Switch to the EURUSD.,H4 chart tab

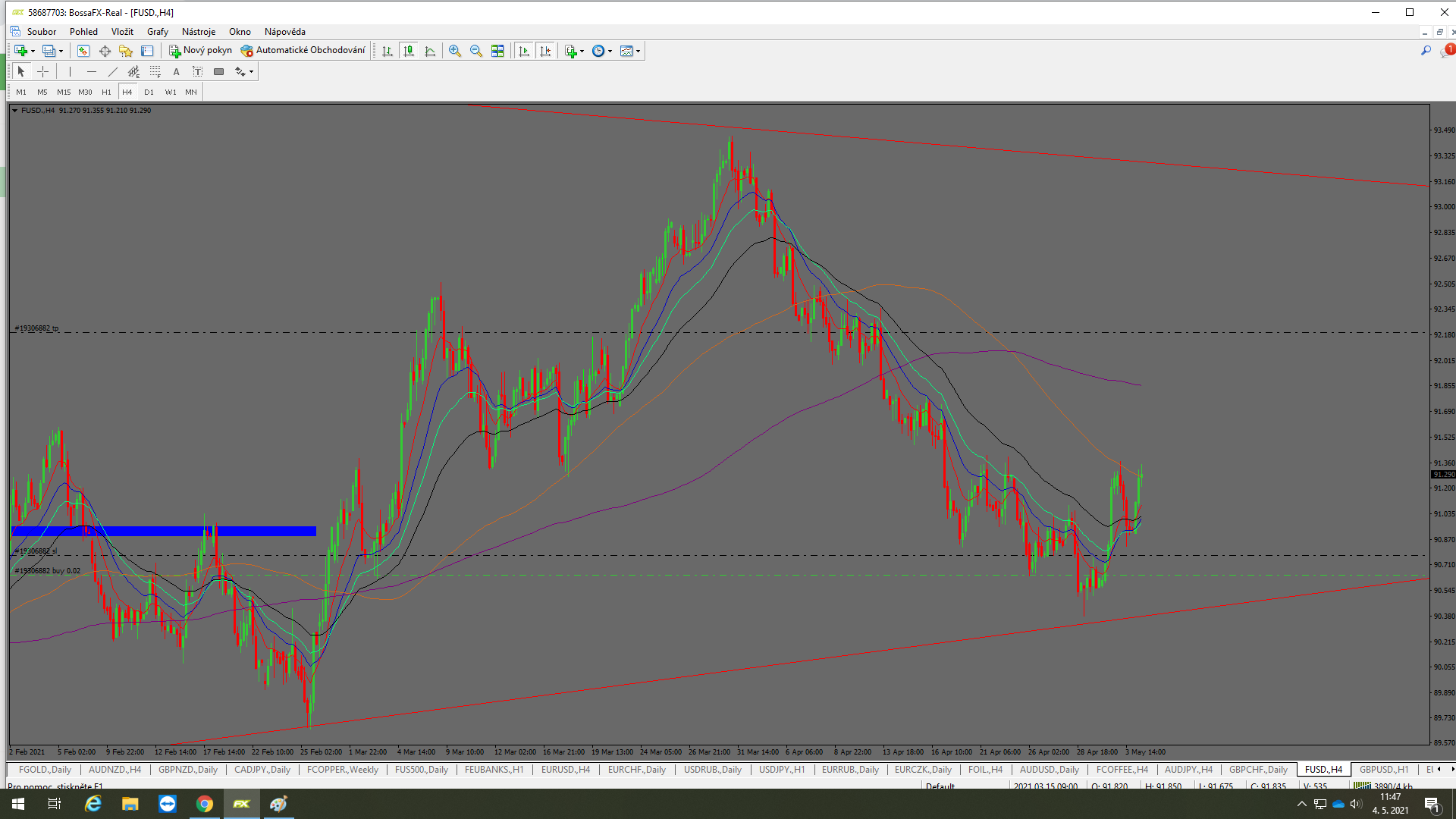pos(566,769)
